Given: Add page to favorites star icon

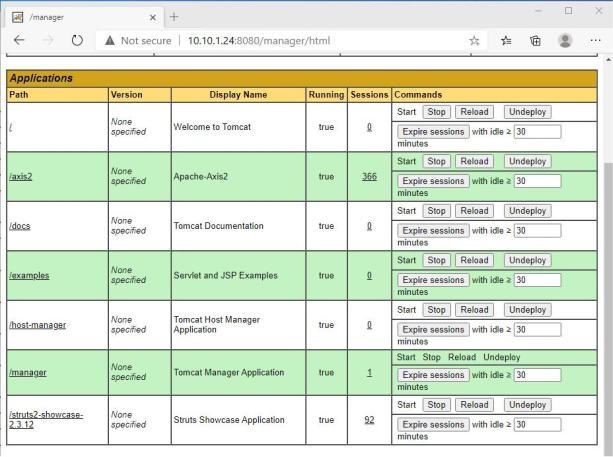Looking at the screenshot, I should click(x=474, y=40).
